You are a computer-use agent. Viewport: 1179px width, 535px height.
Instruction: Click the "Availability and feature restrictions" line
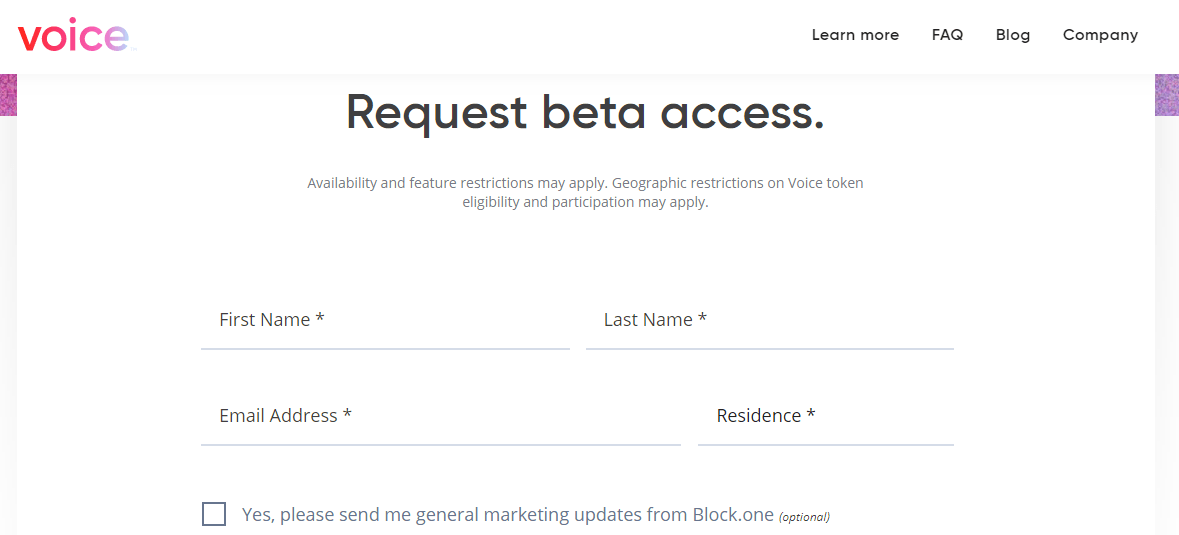pos(585,183)
